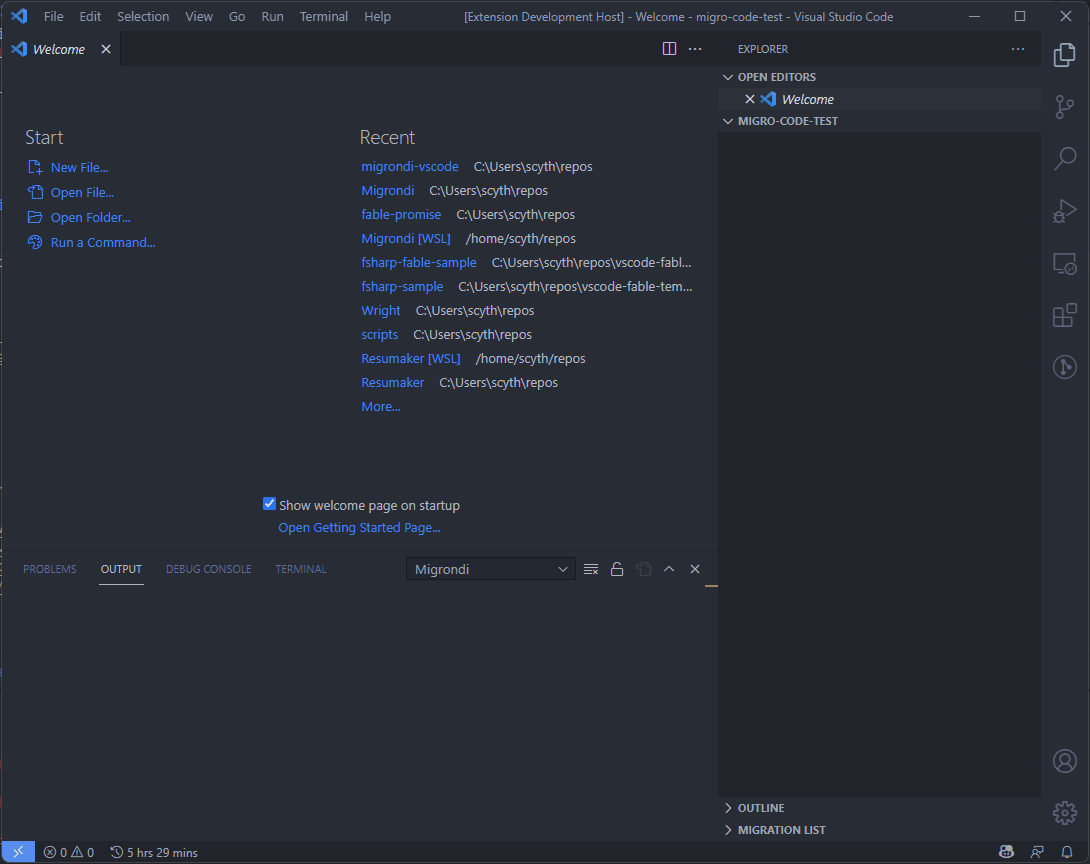Close the bottom panel
This screenshot has height=864, width=1090.
[694, 569]
